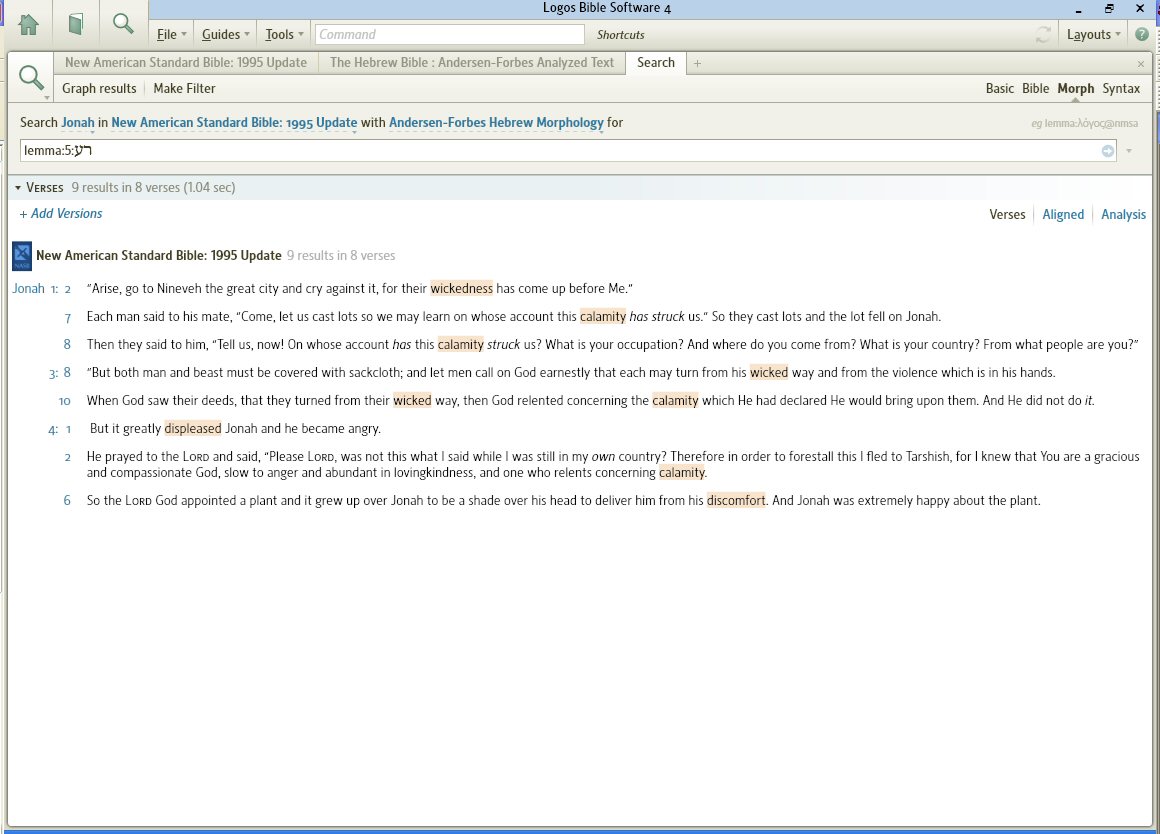1160x834 pixels.
Task: Change Andersen-Forbes Hebrew Morphology selection
Action: (496, 123)
